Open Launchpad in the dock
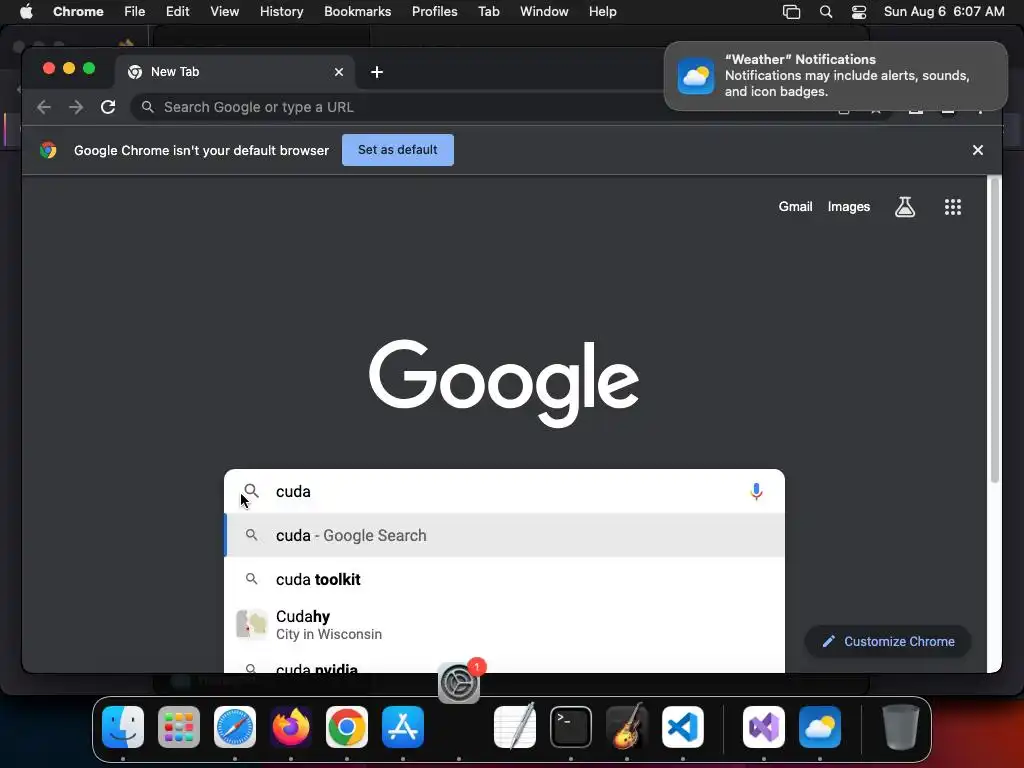Viewport: 1024px width, 768px height. point(179,727)
